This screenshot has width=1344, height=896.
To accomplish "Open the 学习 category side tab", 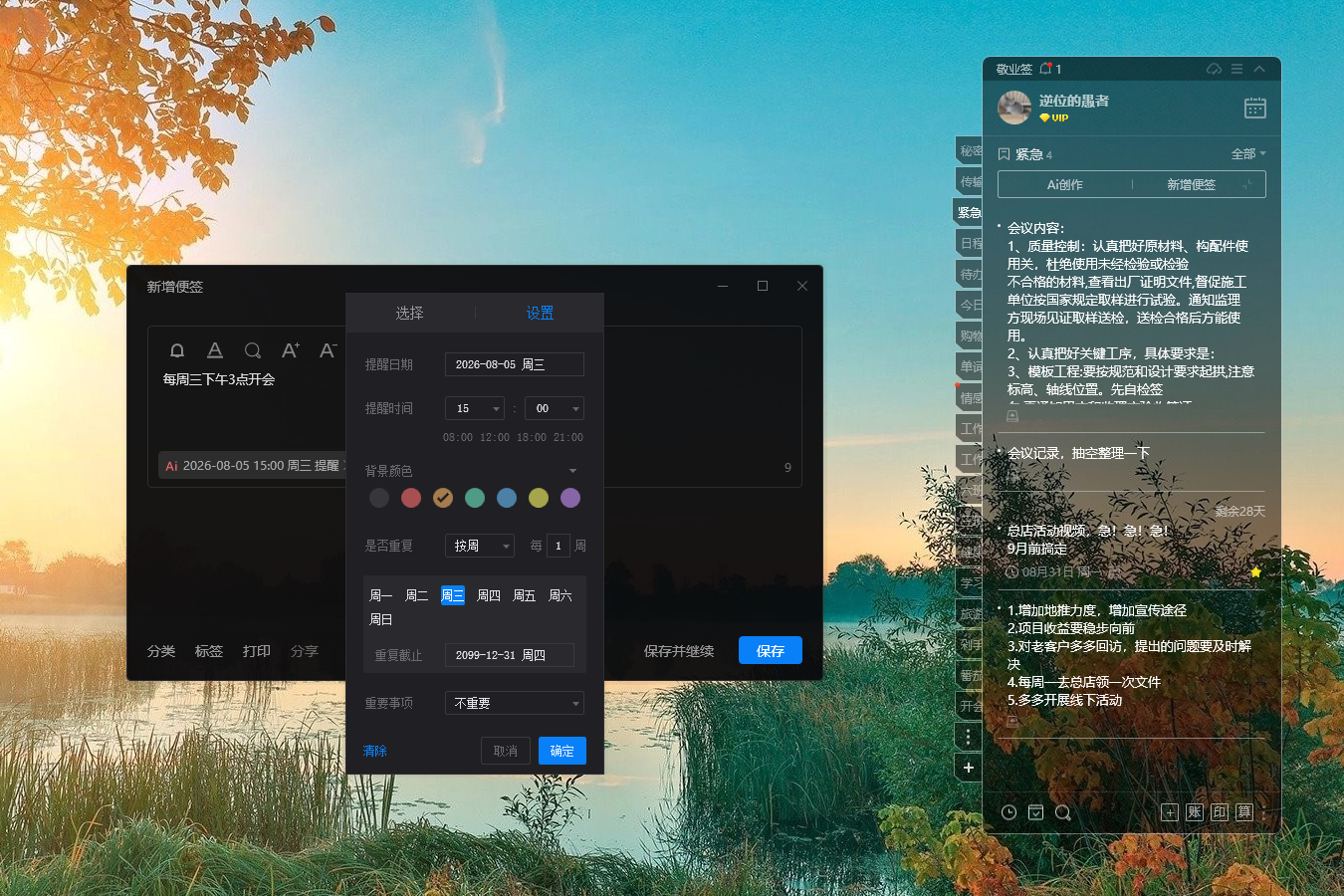I will 969,582.
